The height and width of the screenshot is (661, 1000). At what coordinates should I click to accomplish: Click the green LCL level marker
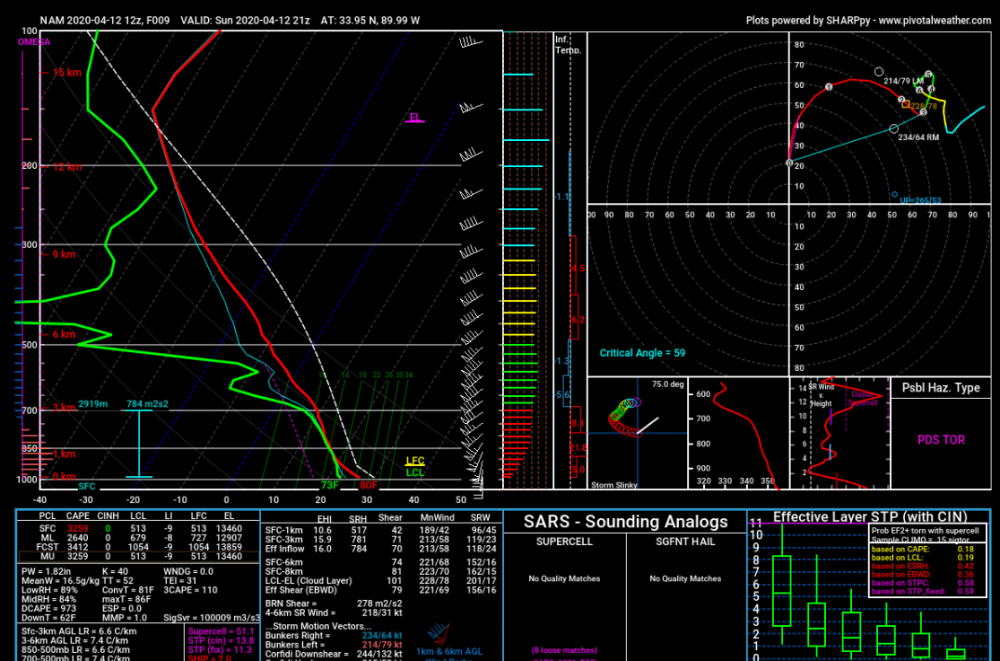tap(415, 472)
